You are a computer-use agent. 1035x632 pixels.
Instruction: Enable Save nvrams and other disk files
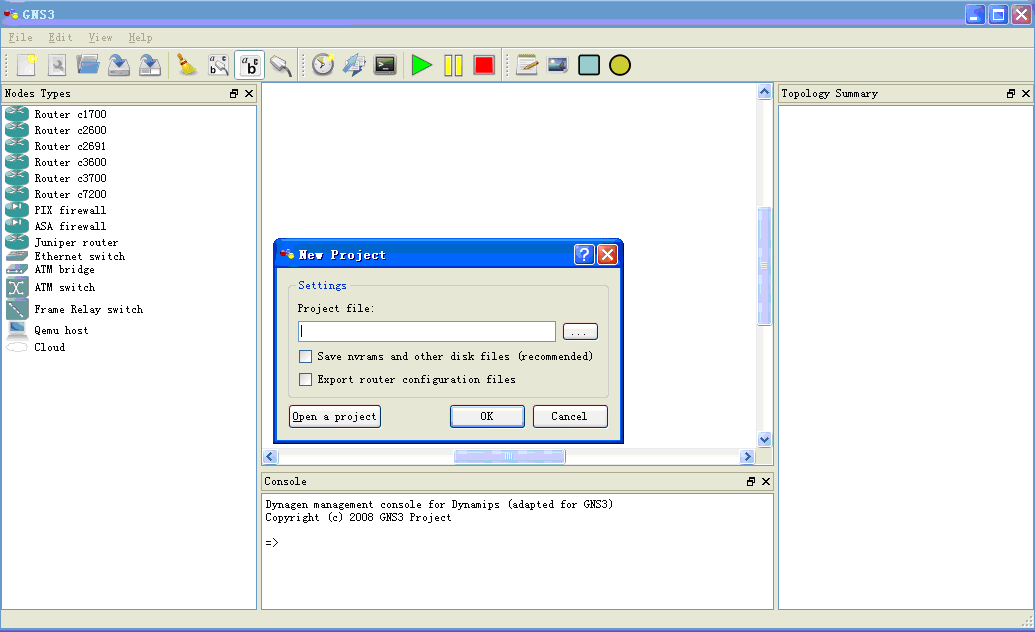point(306,357)
